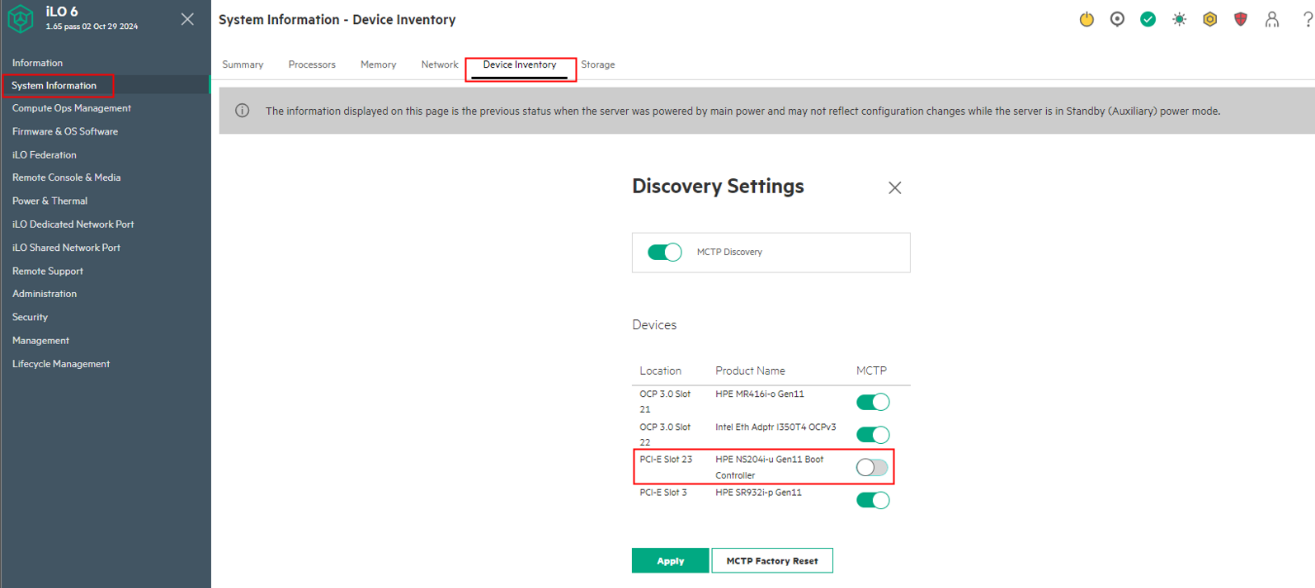Close the Discovery Settings dialog
The image size is (1315, 588).
895,188
